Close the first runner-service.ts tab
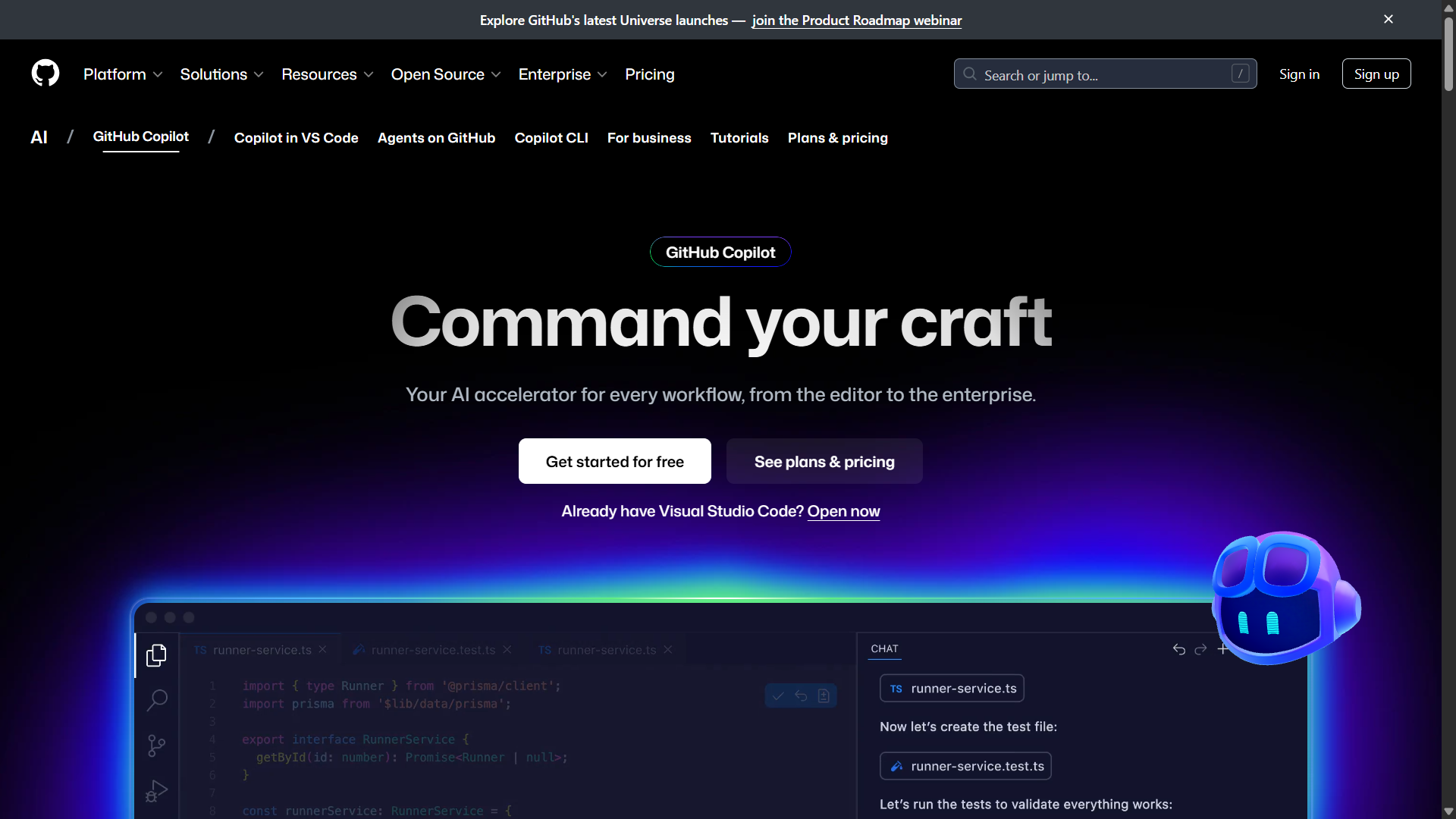 click(x=322, y=649)
